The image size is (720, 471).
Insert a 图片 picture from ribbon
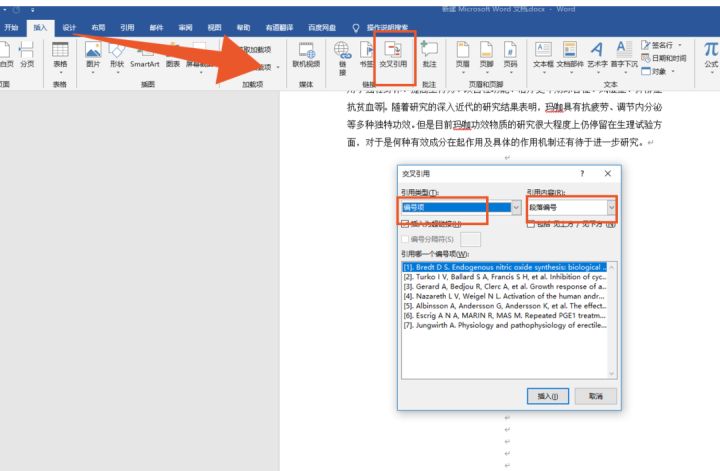pyautogui.click(x=93, y=56)
